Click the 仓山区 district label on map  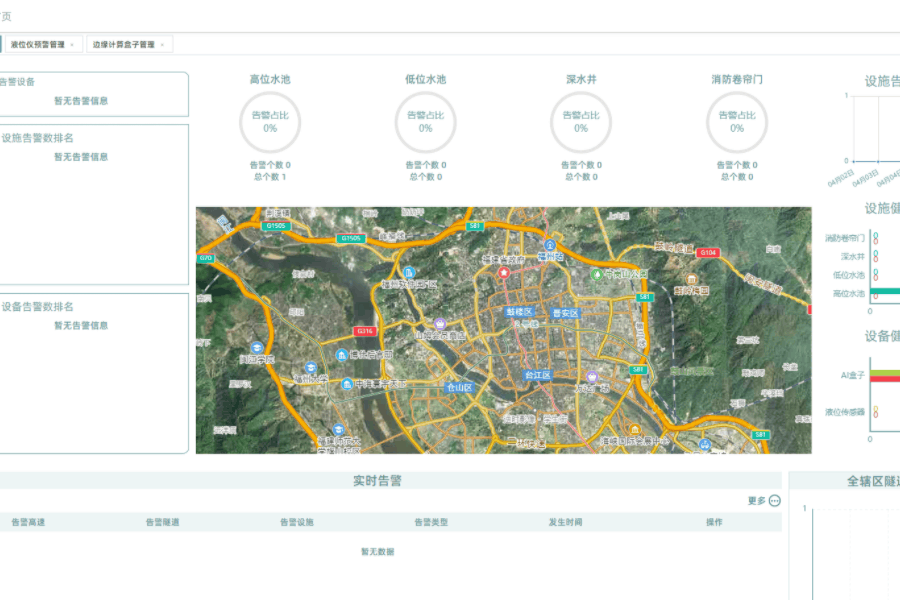459,388
